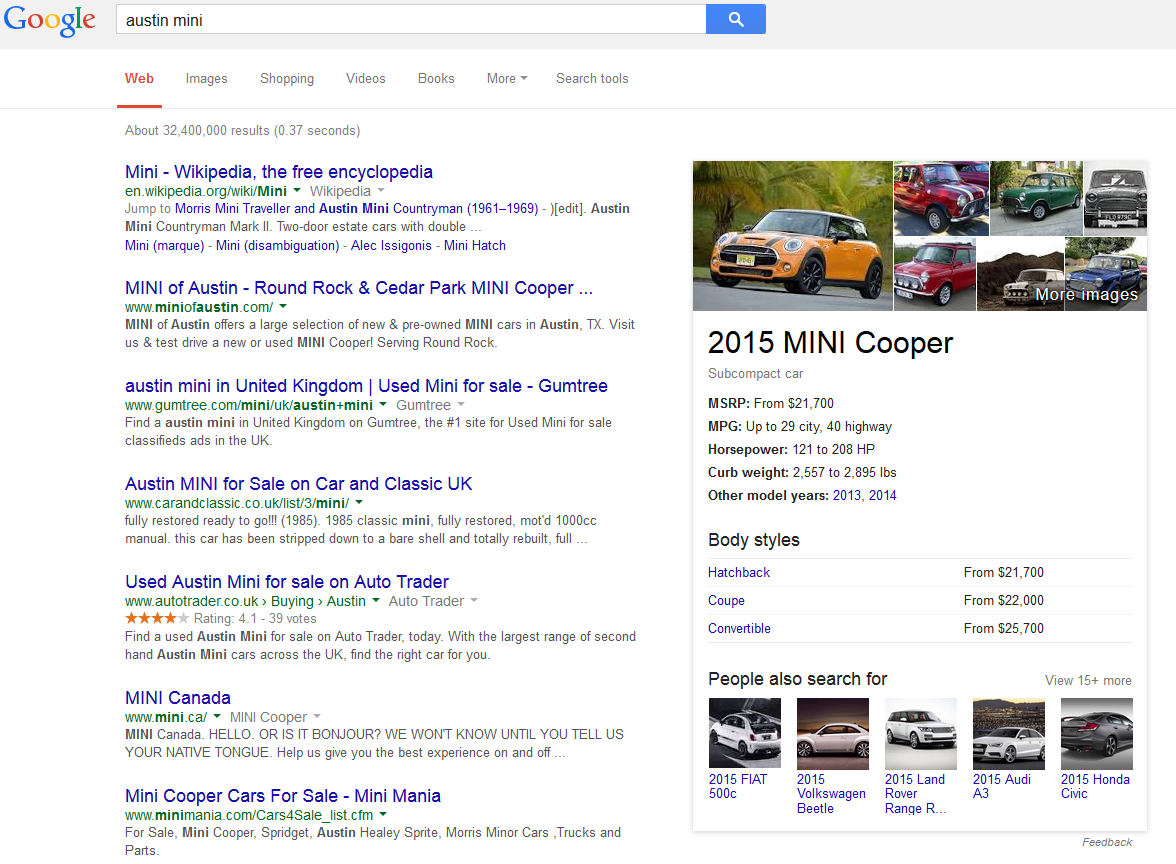Switch to the Shopping tab
This screenshot has height=864, width=1176.
click(x=287, y=79)
